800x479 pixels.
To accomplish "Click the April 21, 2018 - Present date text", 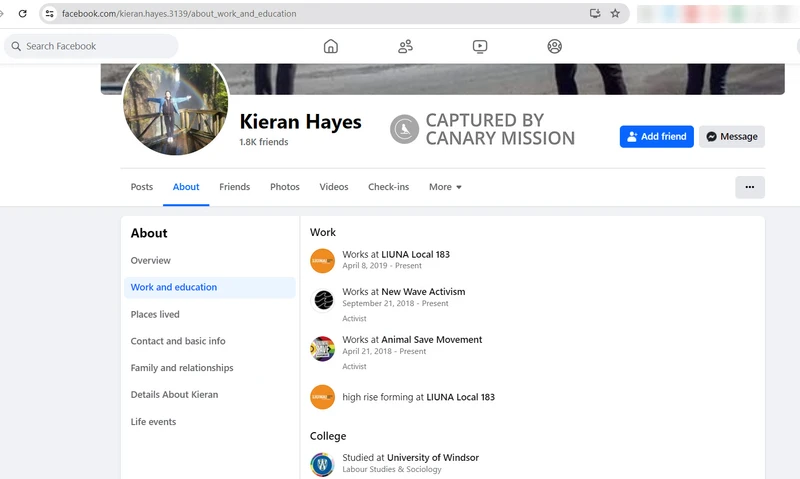I will [384, 351].
